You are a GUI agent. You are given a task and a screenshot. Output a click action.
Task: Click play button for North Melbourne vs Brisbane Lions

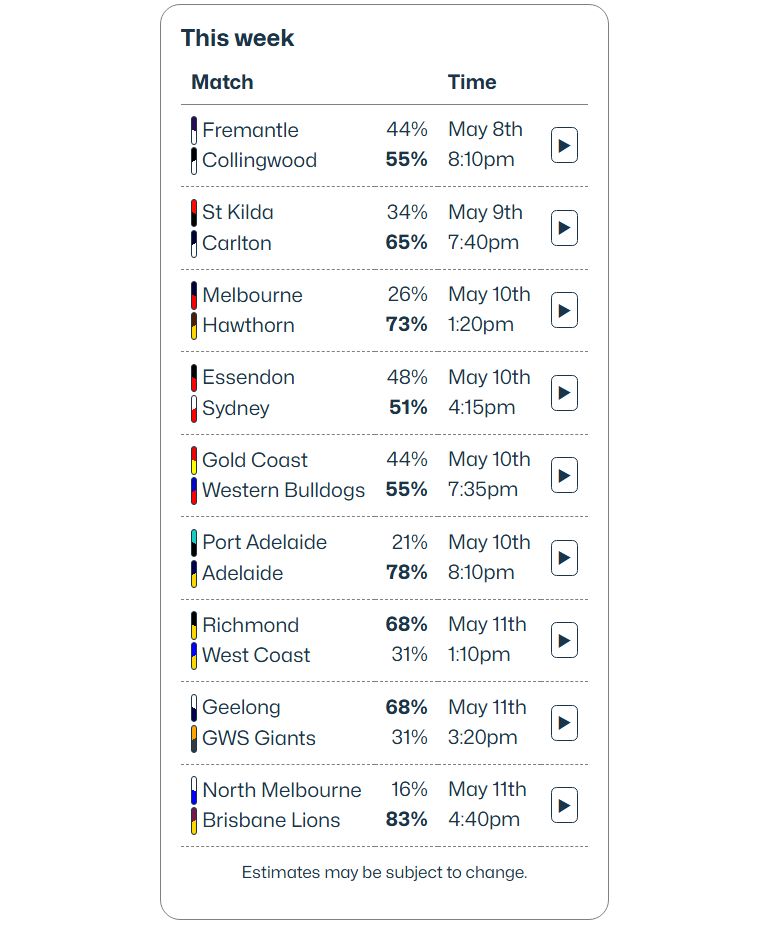[564, 805]
